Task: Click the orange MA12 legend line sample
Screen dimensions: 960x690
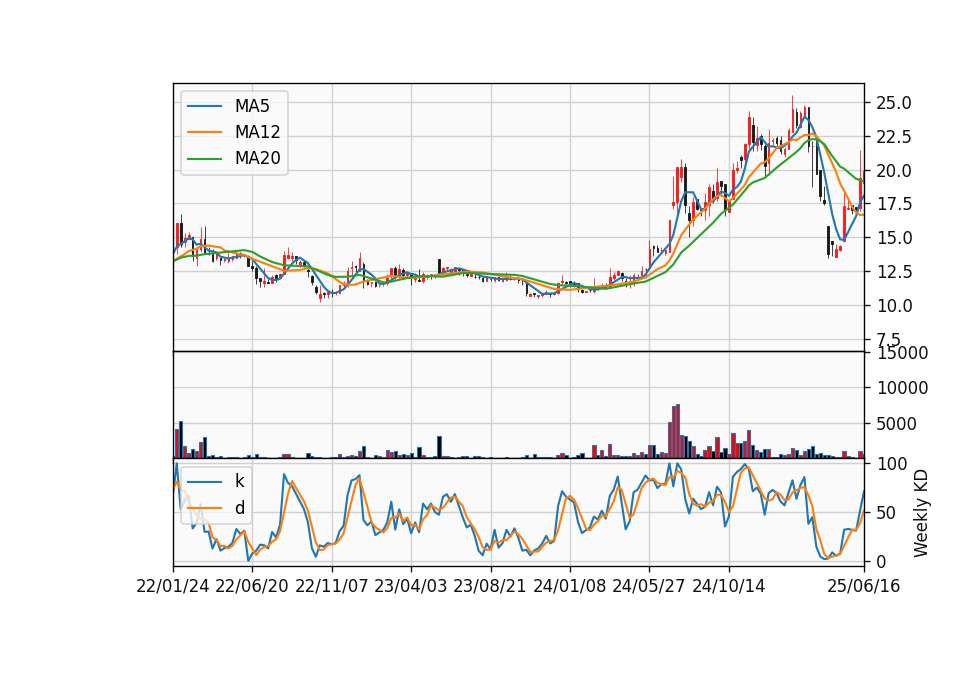Action: 204,132
